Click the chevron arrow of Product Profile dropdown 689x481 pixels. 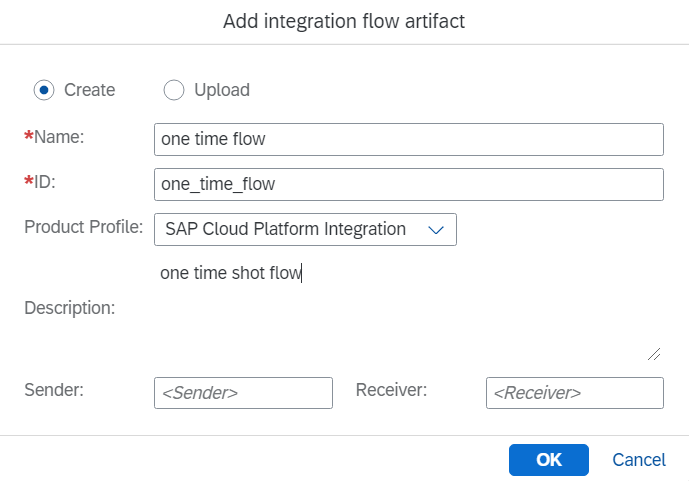(x=435, y=230)
